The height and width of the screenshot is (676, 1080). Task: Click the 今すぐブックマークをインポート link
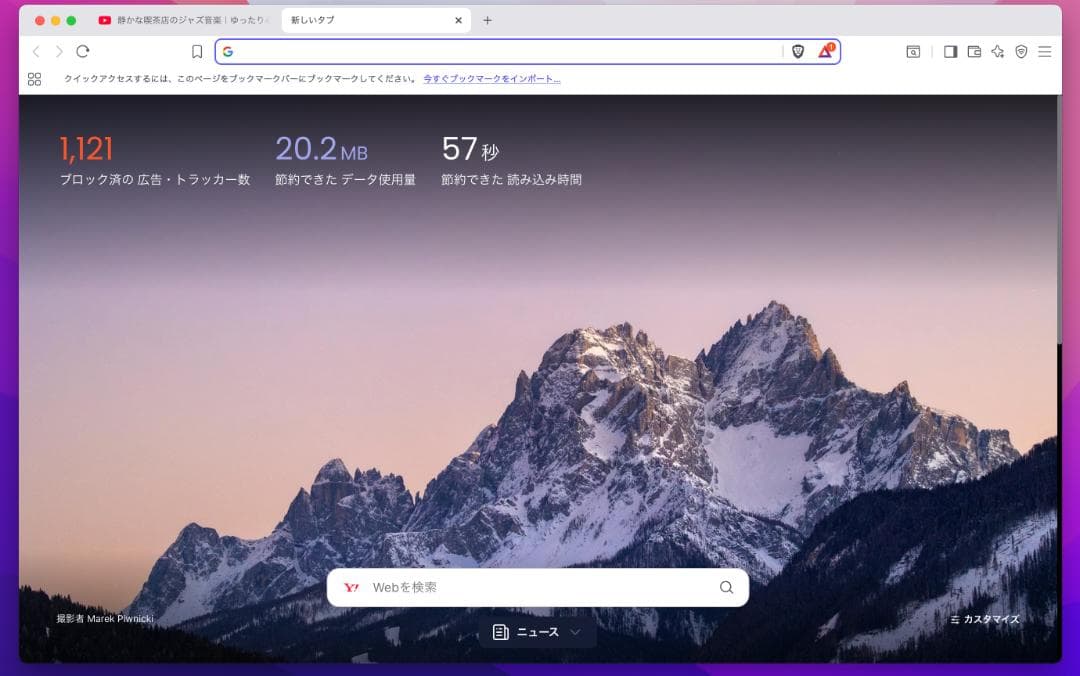point(491,79)
